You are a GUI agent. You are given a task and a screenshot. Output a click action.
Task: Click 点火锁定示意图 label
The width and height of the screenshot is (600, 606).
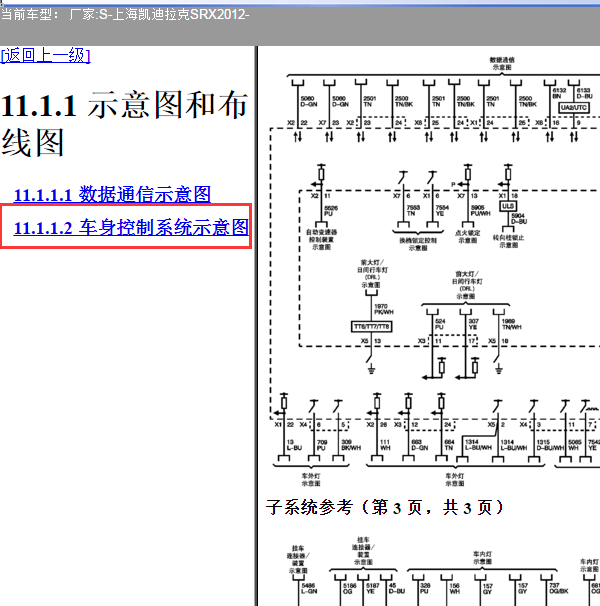468,237
